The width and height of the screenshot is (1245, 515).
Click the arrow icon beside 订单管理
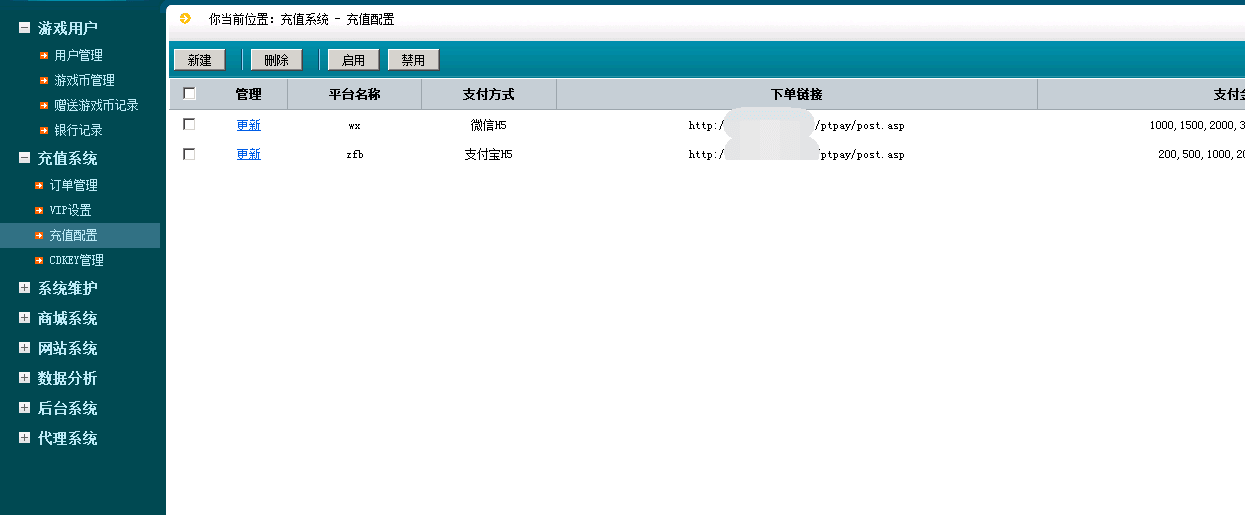coord(39,185)
